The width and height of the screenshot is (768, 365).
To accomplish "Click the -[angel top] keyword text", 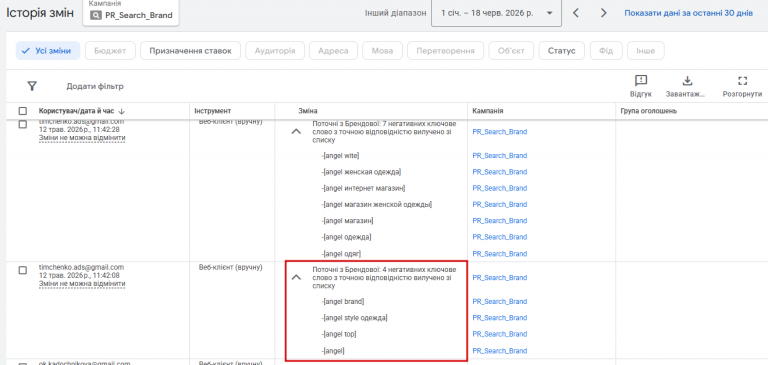I will (339, 334).
